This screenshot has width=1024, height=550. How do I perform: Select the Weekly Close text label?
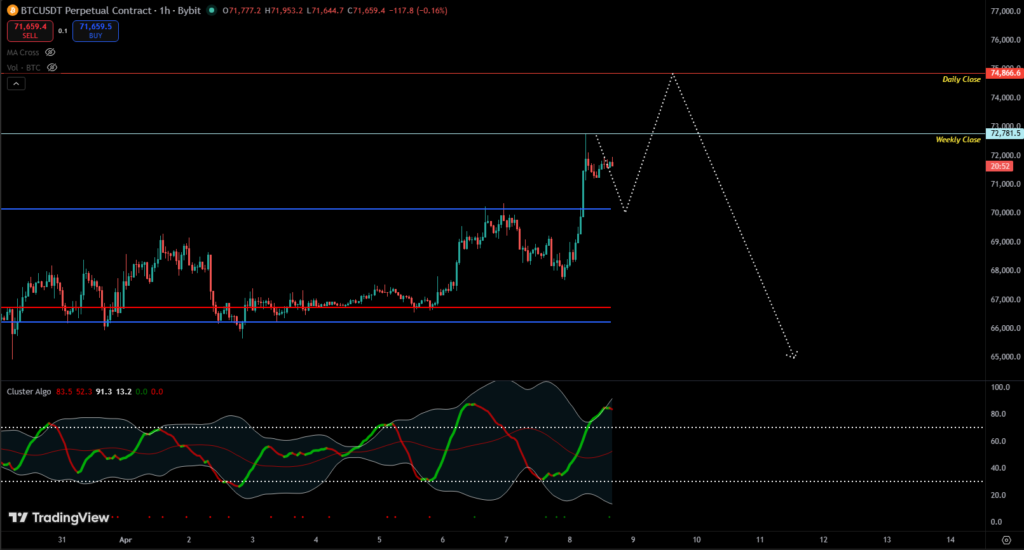click(958, 140)
